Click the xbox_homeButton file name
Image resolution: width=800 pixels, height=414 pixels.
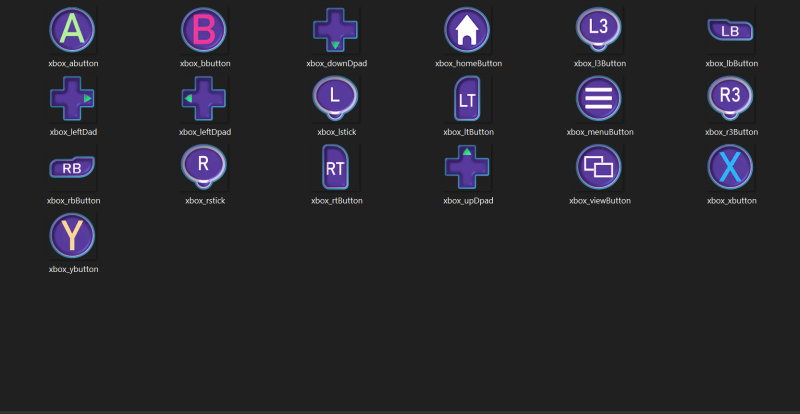pyautogui.click(x=468, y=64)
